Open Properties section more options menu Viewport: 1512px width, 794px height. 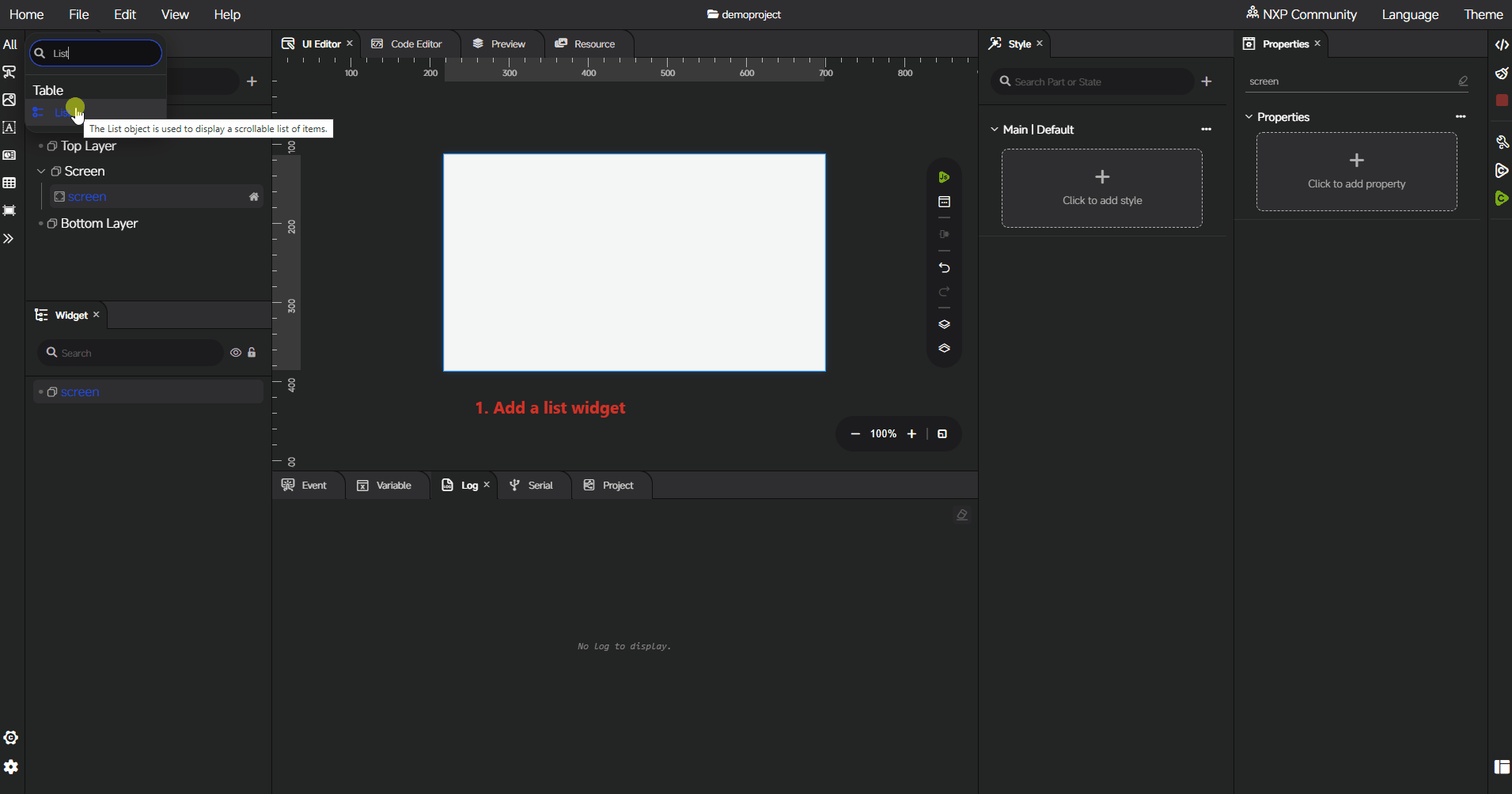pos(1461,116)
